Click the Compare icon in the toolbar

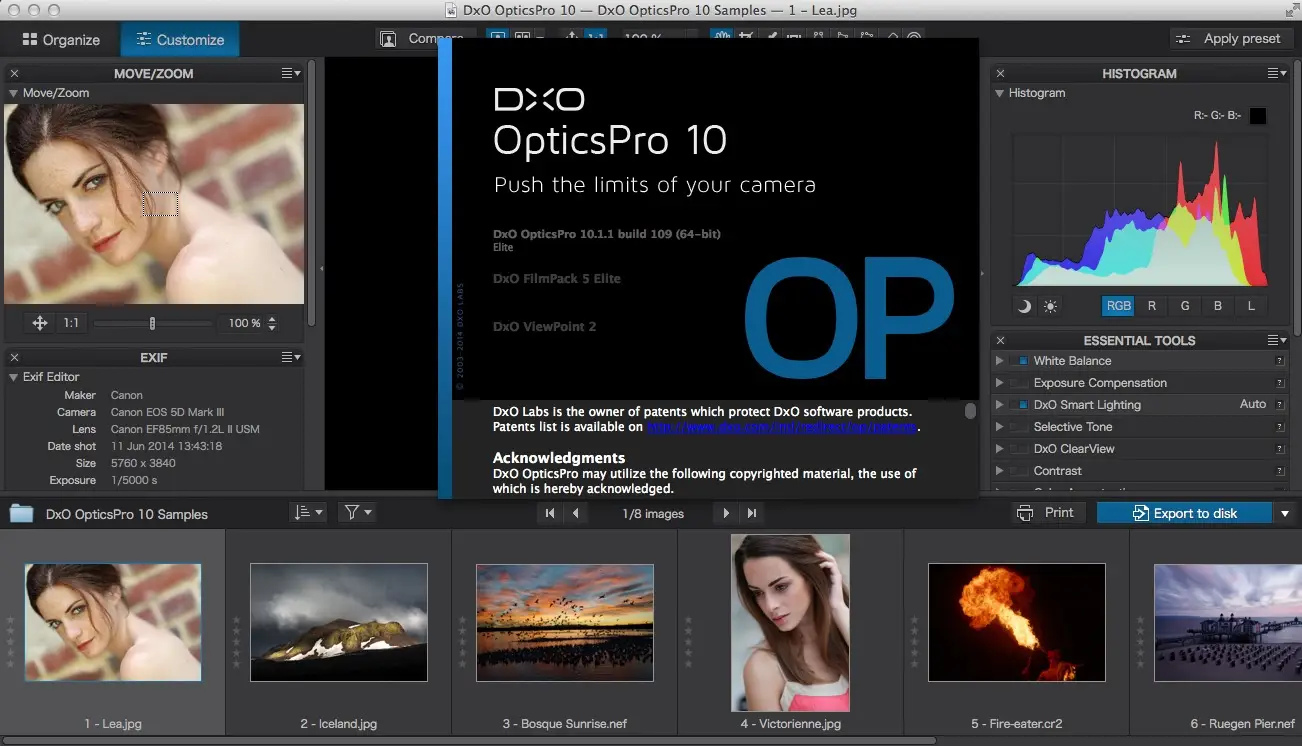(388, 39)
